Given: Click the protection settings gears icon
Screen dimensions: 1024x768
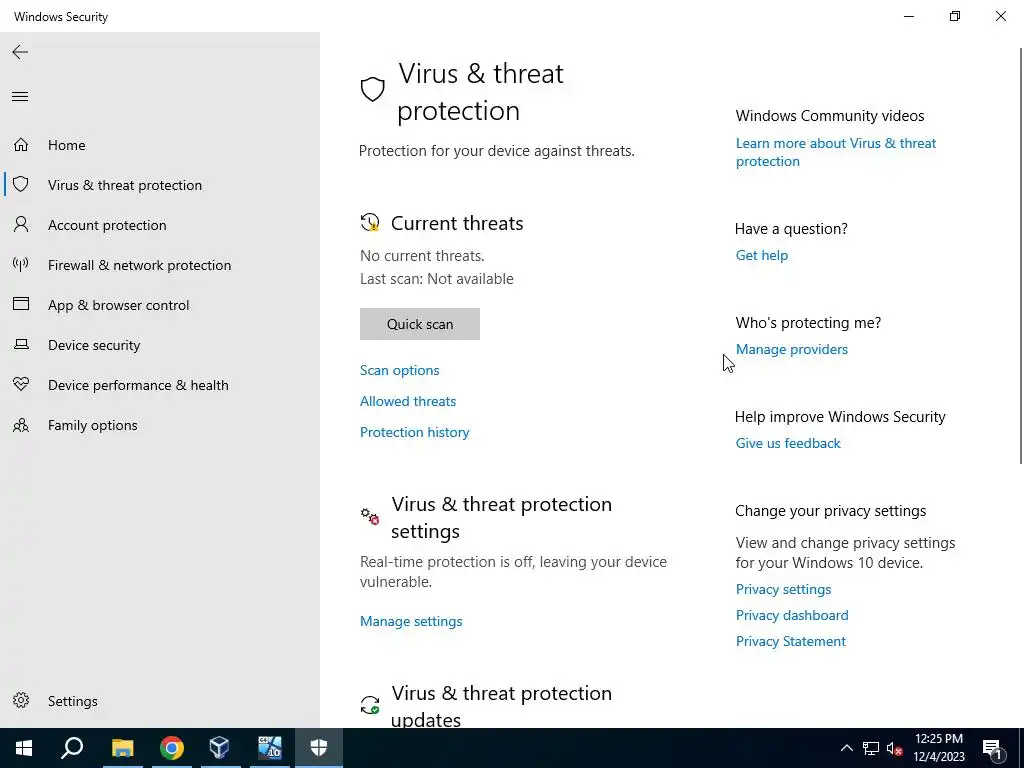Looking at the screenshot, I should click(x=370, y=516).
